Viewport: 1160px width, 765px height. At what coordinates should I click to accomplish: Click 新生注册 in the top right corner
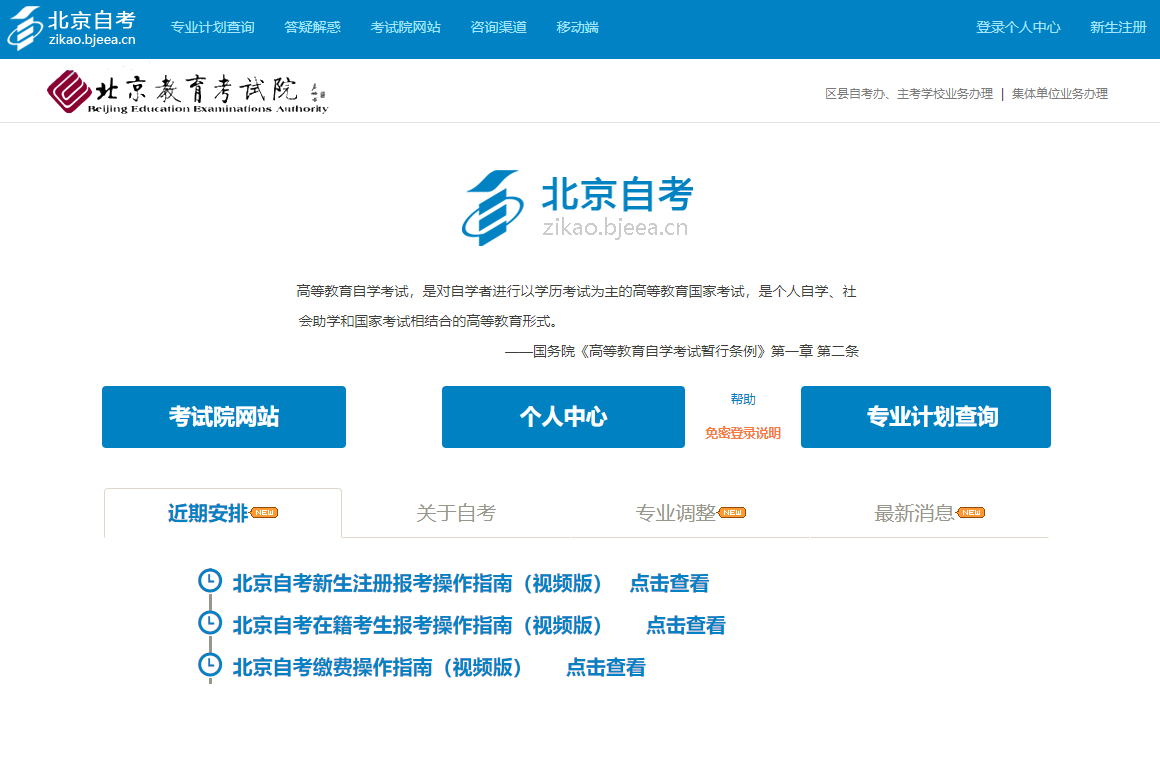pyautogui.click(x=1115, y=27)
